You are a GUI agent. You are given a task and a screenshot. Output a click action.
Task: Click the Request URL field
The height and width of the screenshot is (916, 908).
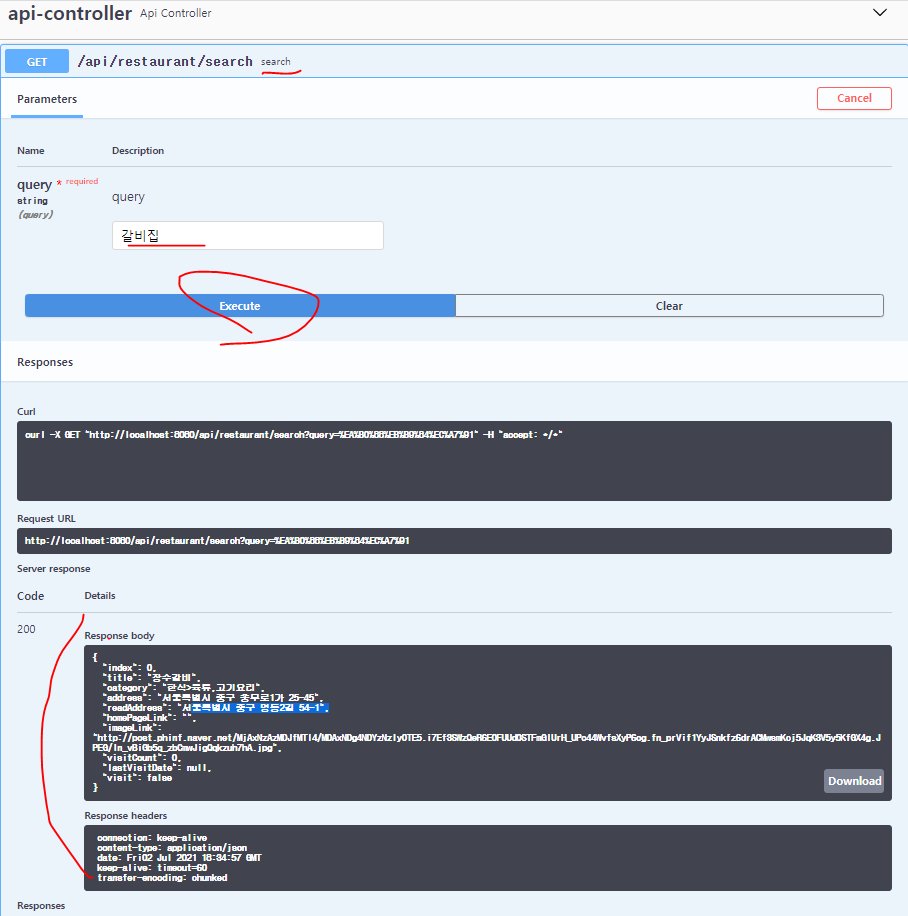point(454,540)
